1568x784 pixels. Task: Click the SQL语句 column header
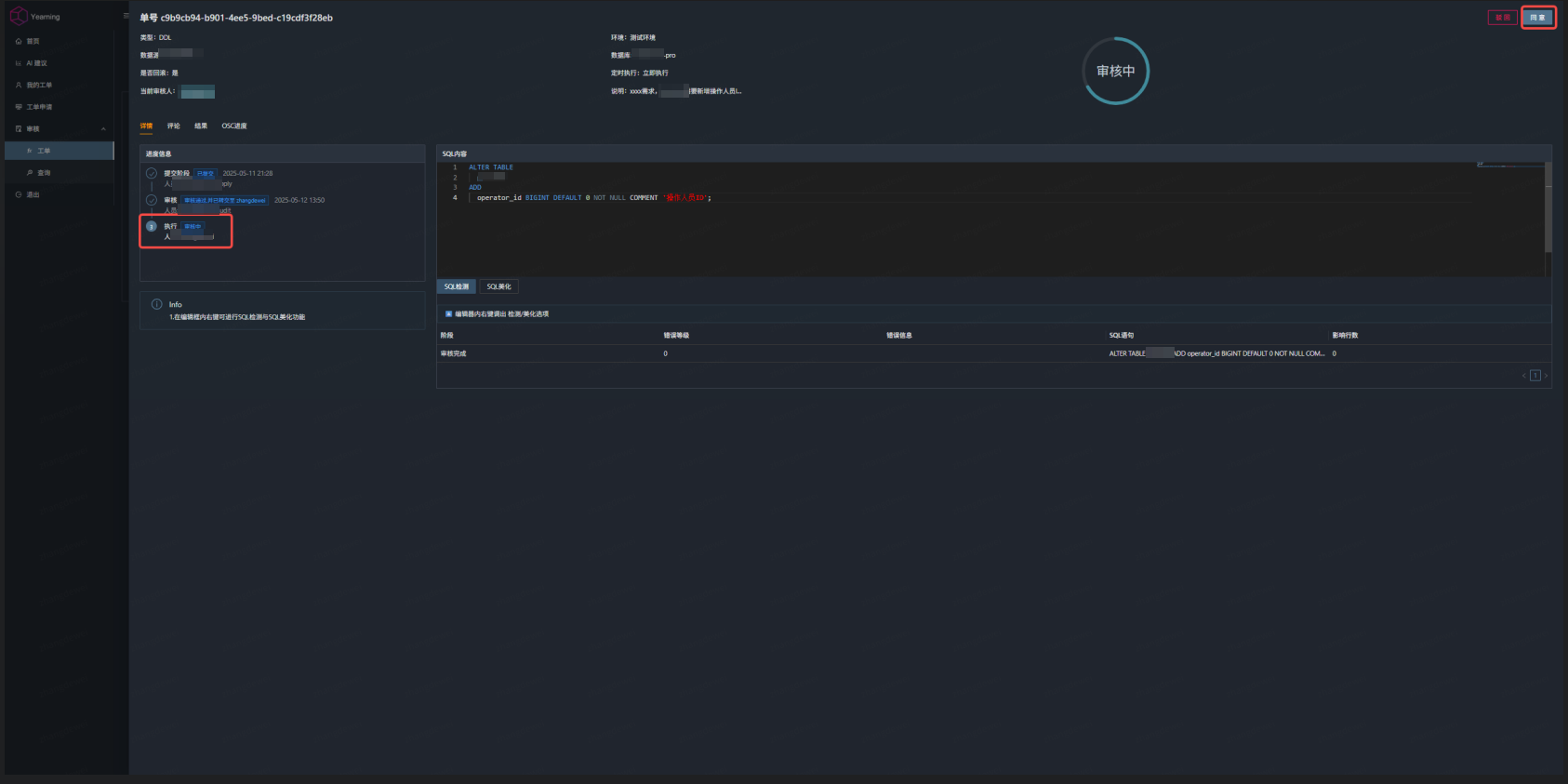pos(1122,335)
